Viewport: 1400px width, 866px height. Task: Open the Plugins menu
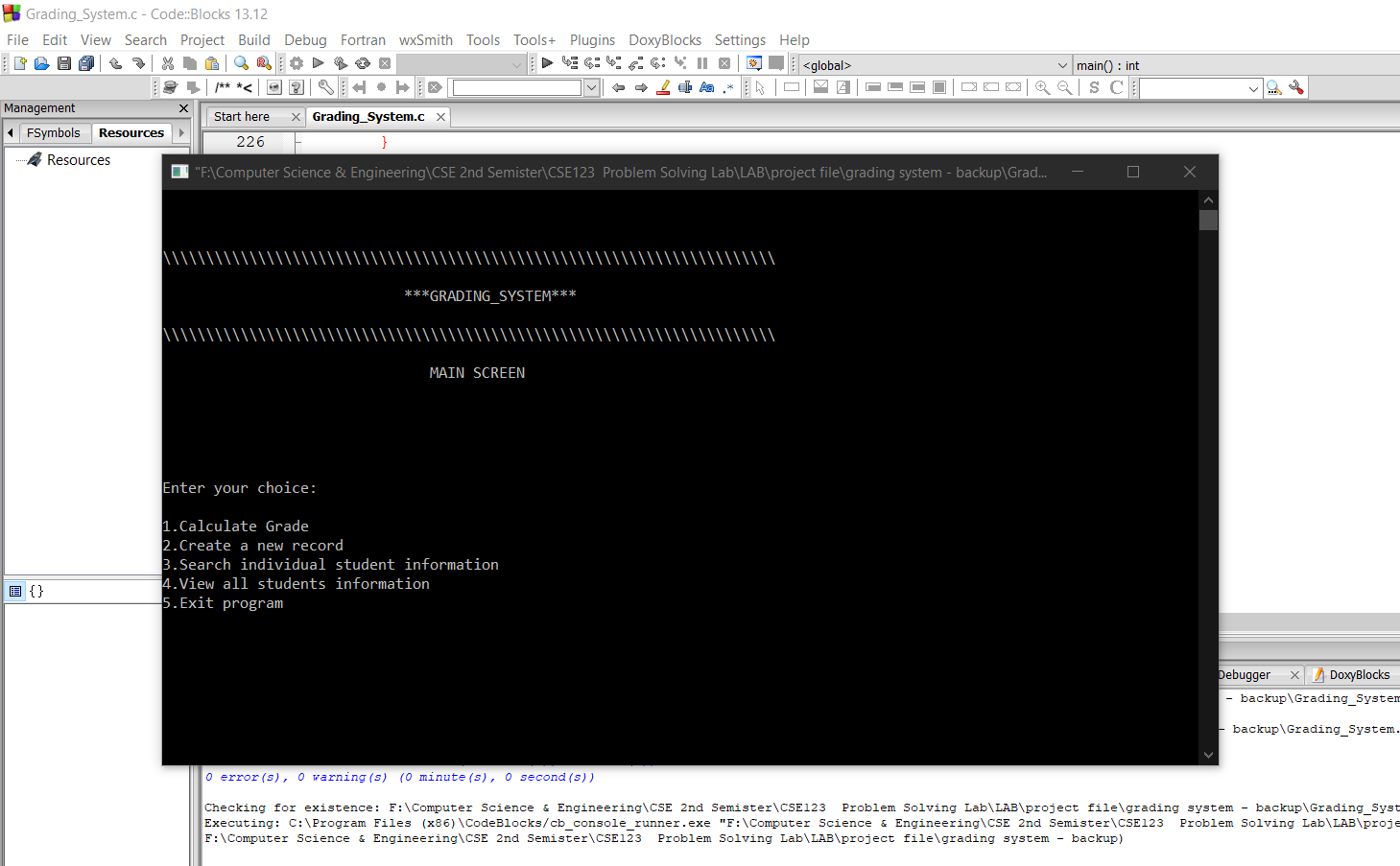pos(592,39)
